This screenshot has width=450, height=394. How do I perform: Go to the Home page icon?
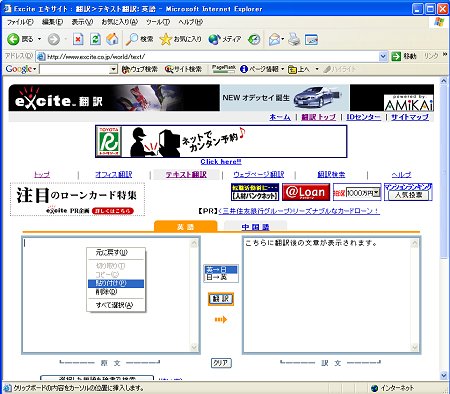click(x=112, y=39)
